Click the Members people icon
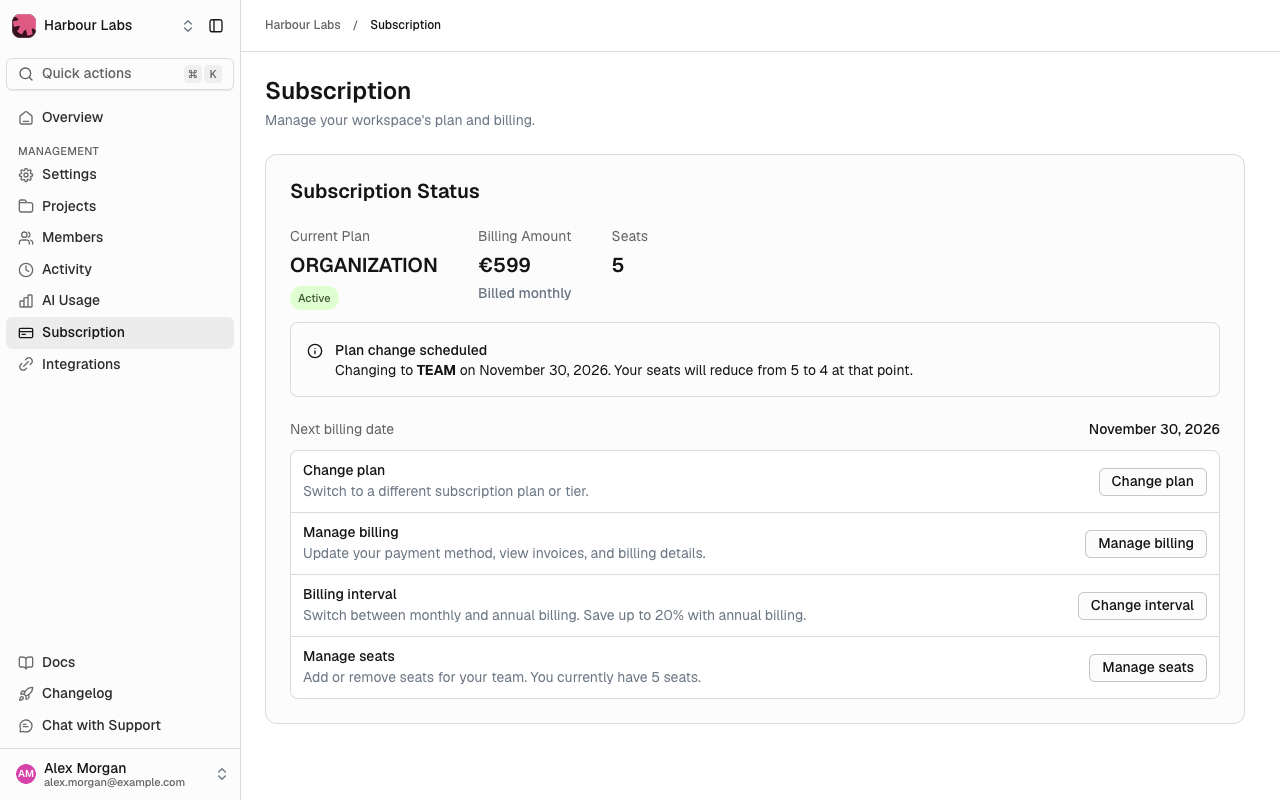The image size is (1280, 800). pos(26,238)
